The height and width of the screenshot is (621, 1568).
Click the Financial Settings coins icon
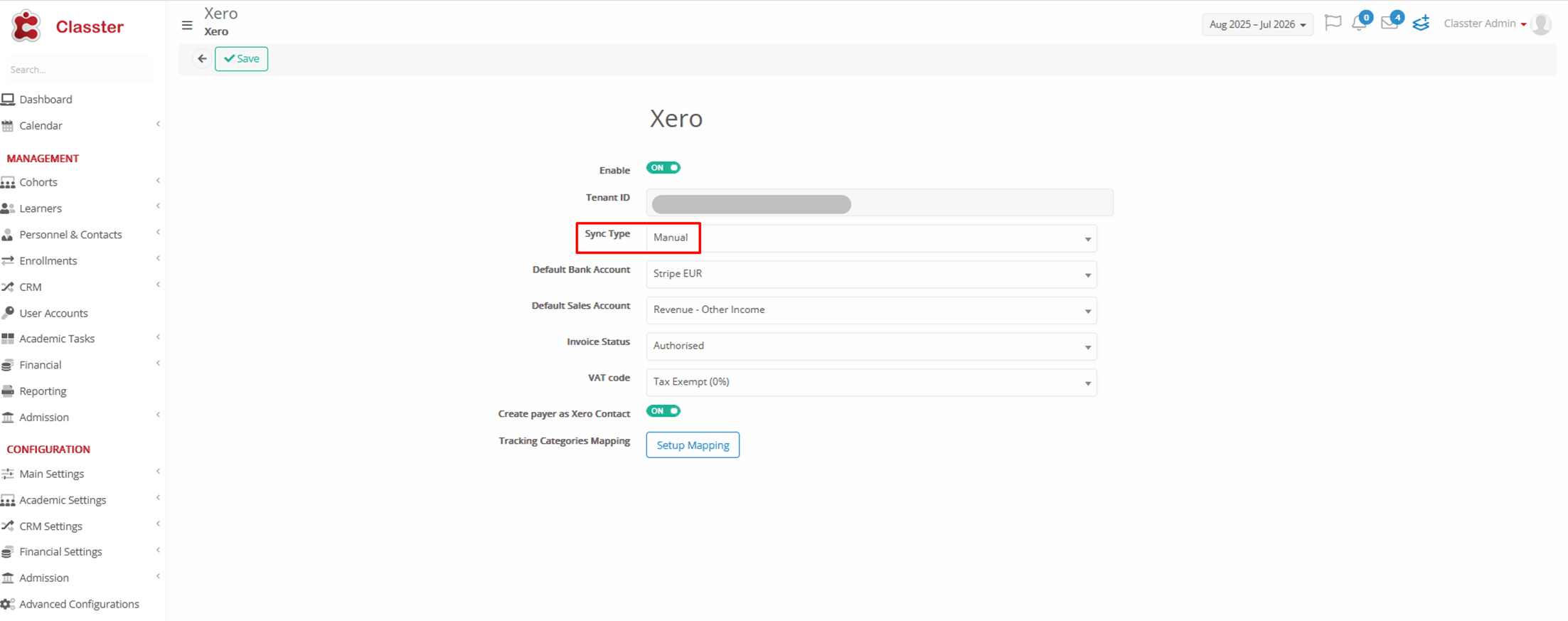[8, 552]
